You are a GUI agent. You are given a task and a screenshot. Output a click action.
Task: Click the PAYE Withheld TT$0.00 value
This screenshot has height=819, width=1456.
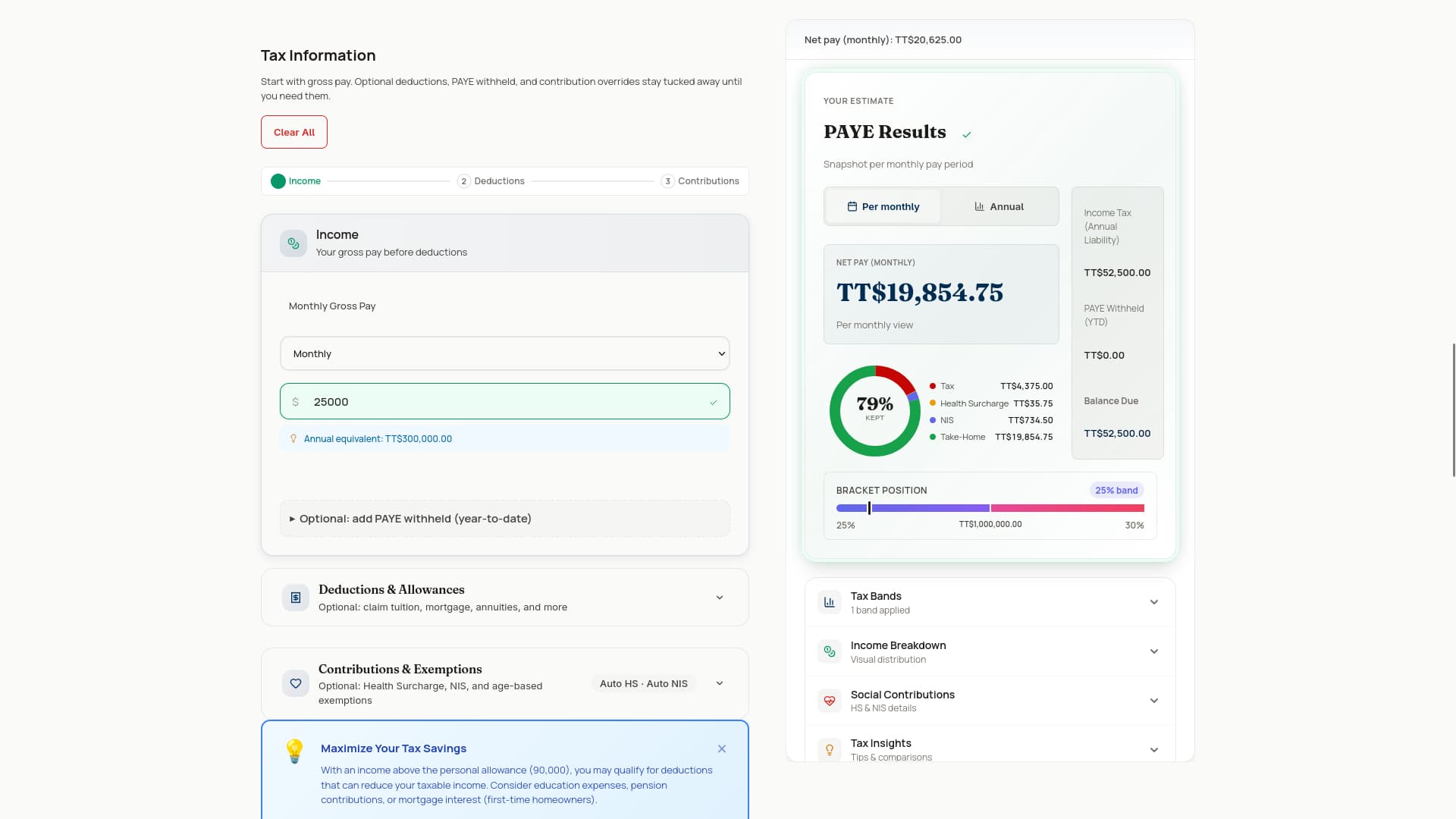point(1104,356)
